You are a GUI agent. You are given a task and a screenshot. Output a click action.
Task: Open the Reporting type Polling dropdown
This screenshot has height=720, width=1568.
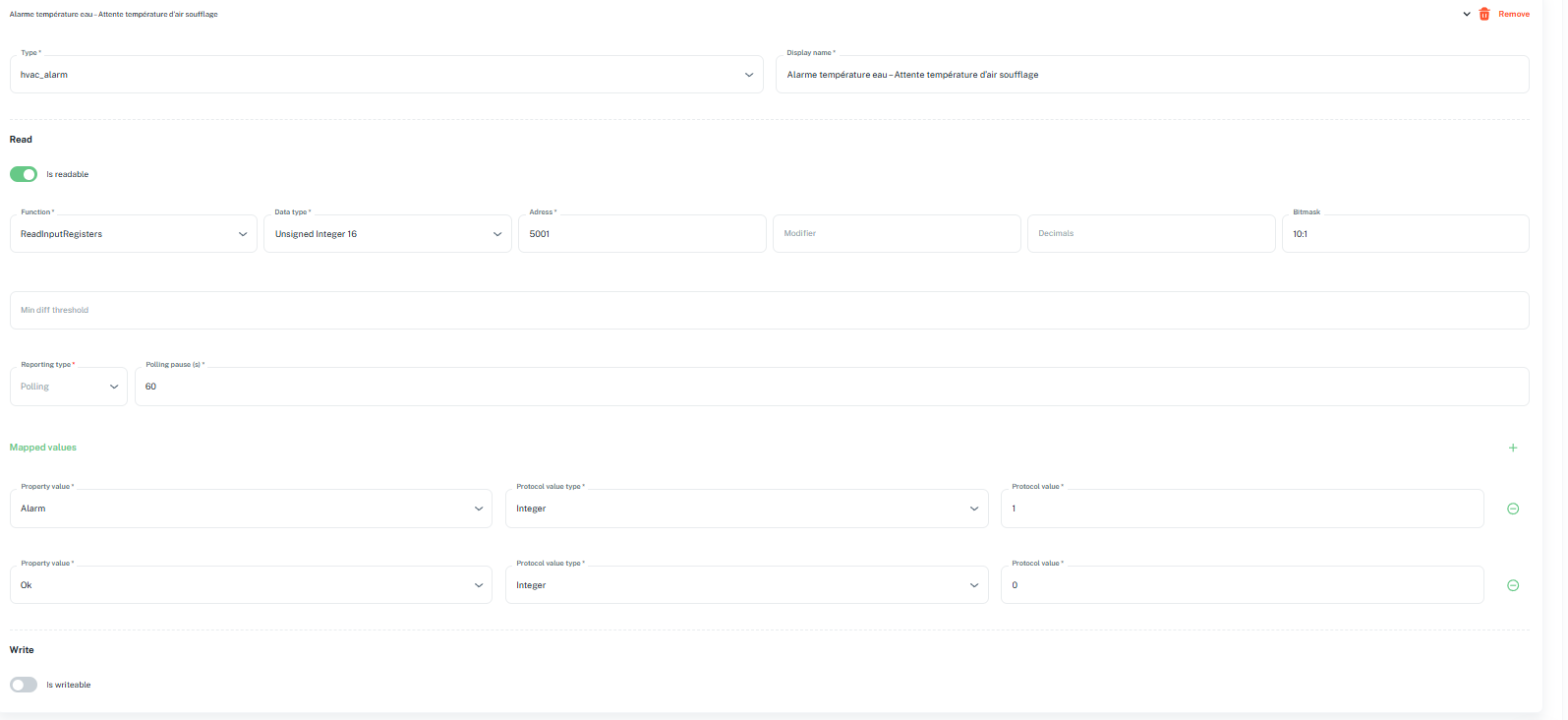69,387
